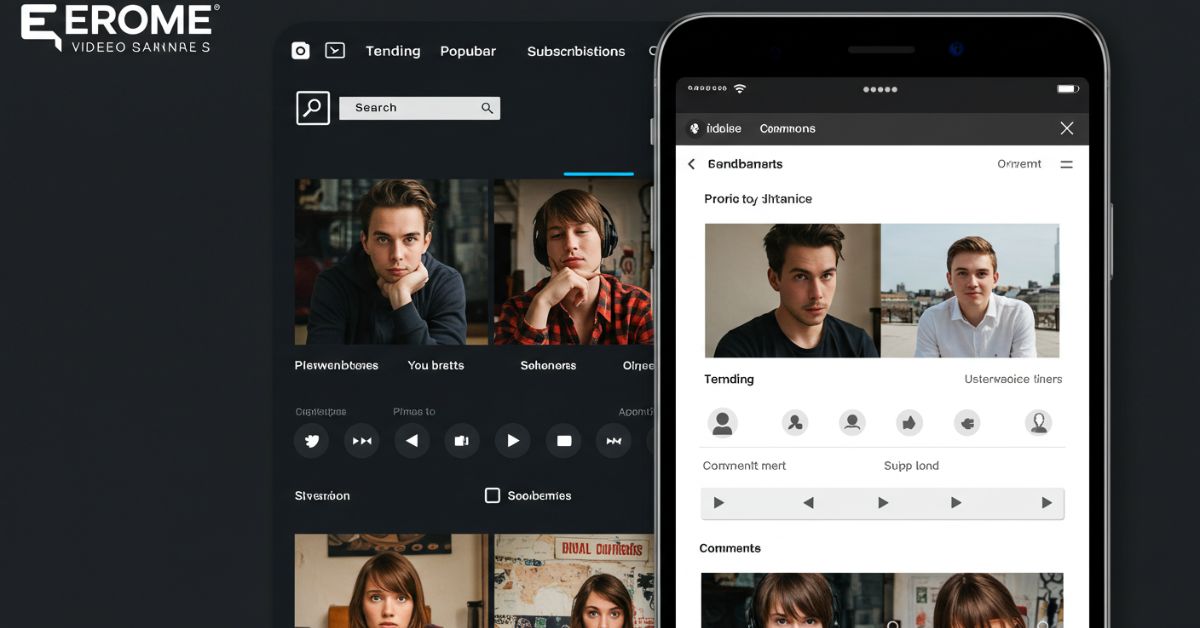Viewport: 1200px width, 628px height.
Task: Open the Tending tab
Action: coord(393,51)
